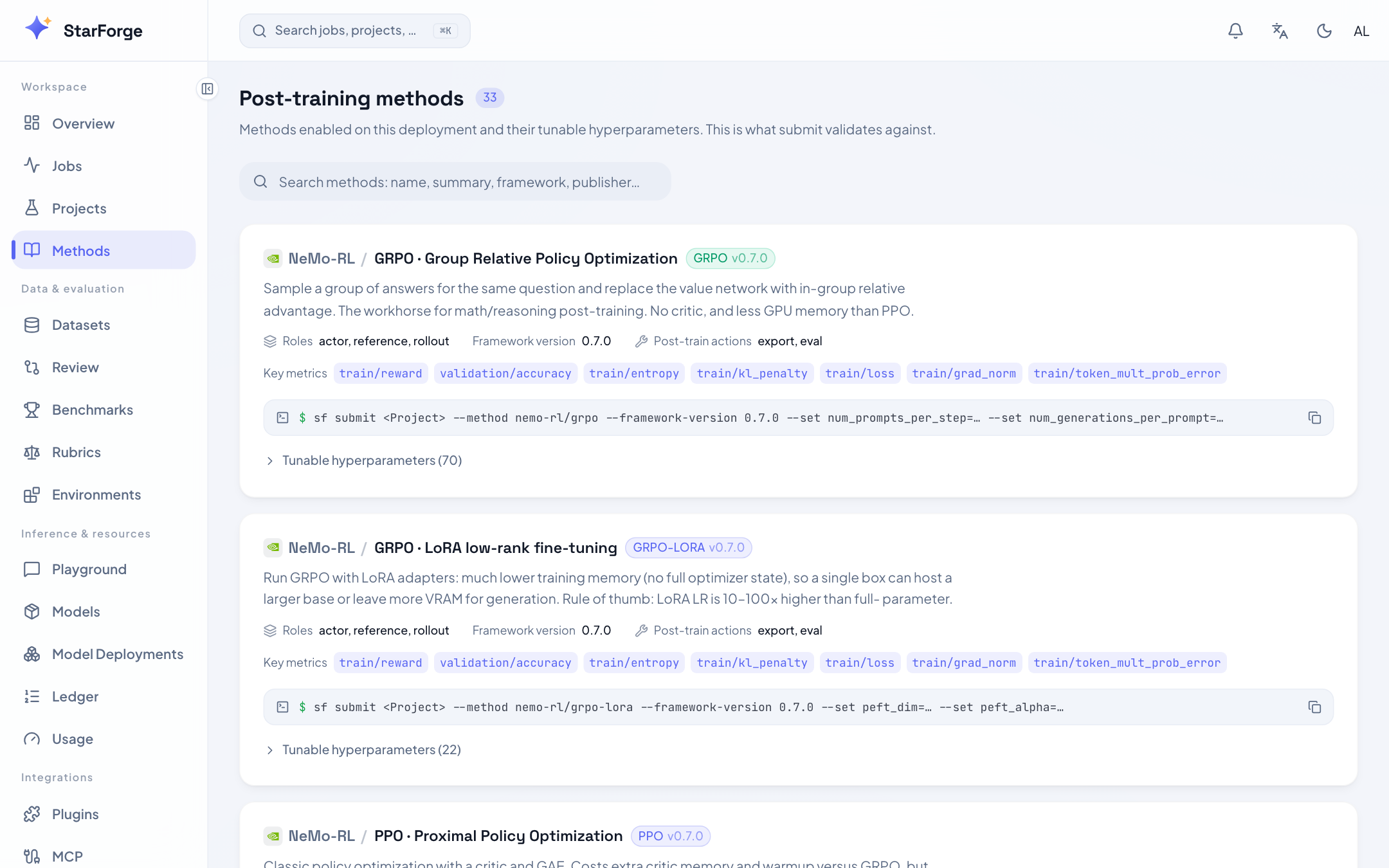
Task: Click Roles layers icon on the GRPO card
Action: pos(270,341)
